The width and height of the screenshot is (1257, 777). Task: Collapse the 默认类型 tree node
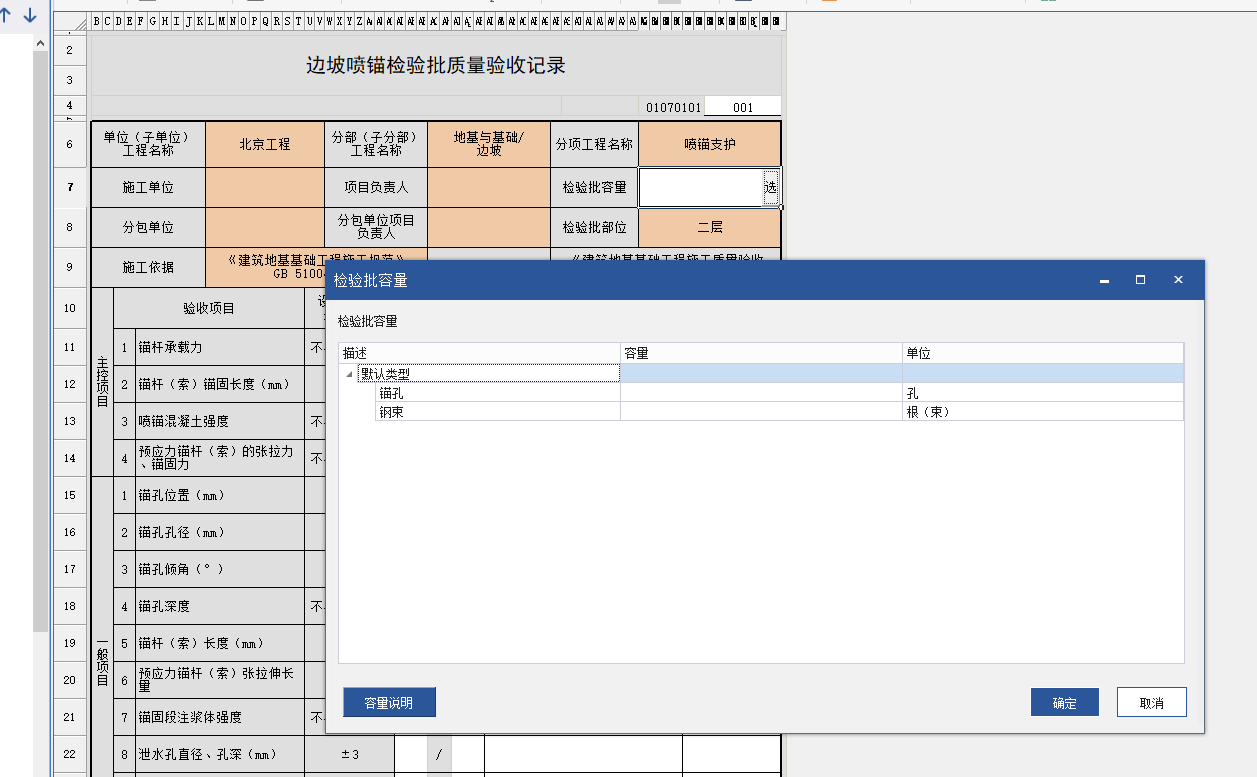[349, 374]
